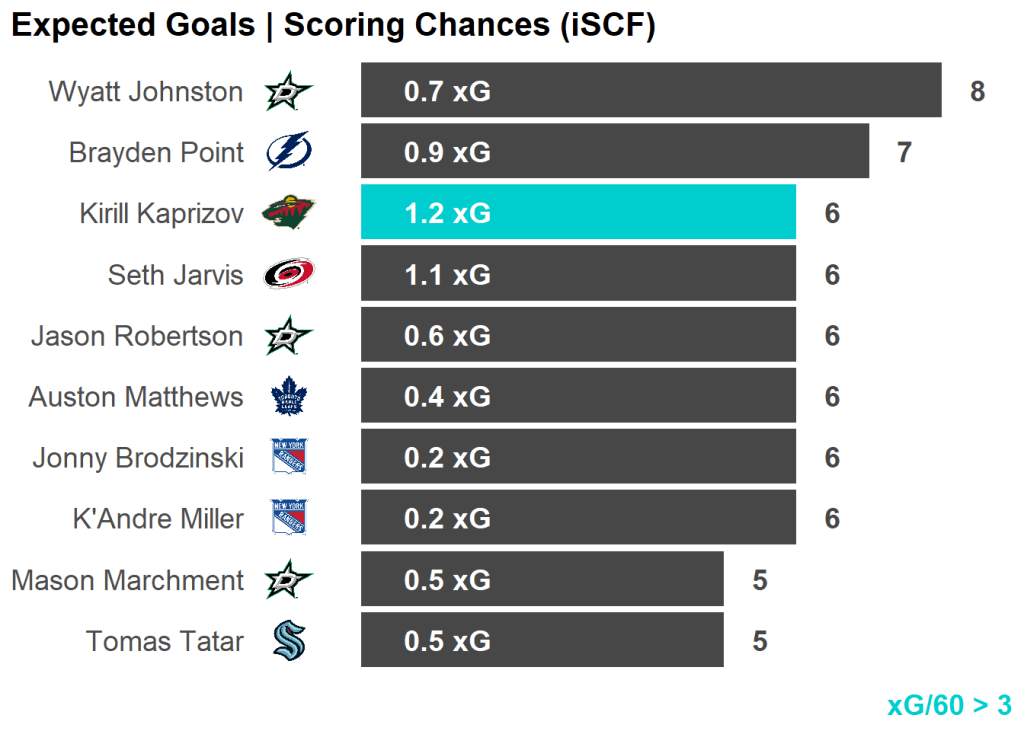
Task: Click the Seth Jarvis 1.1 xG bar
Action: pyautogui.click(x=578, y=274)
